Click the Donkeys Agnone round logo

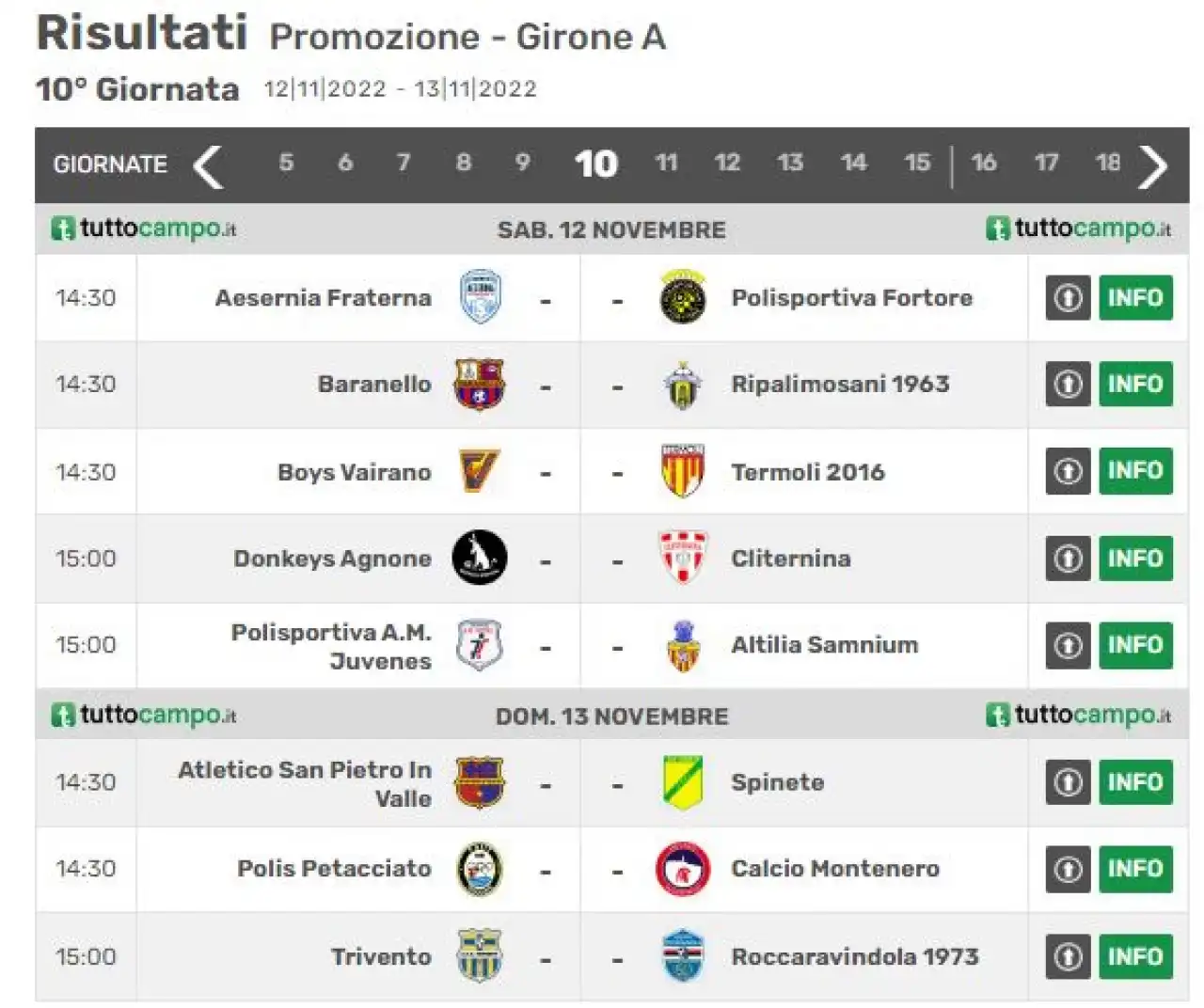coord(480,558)
